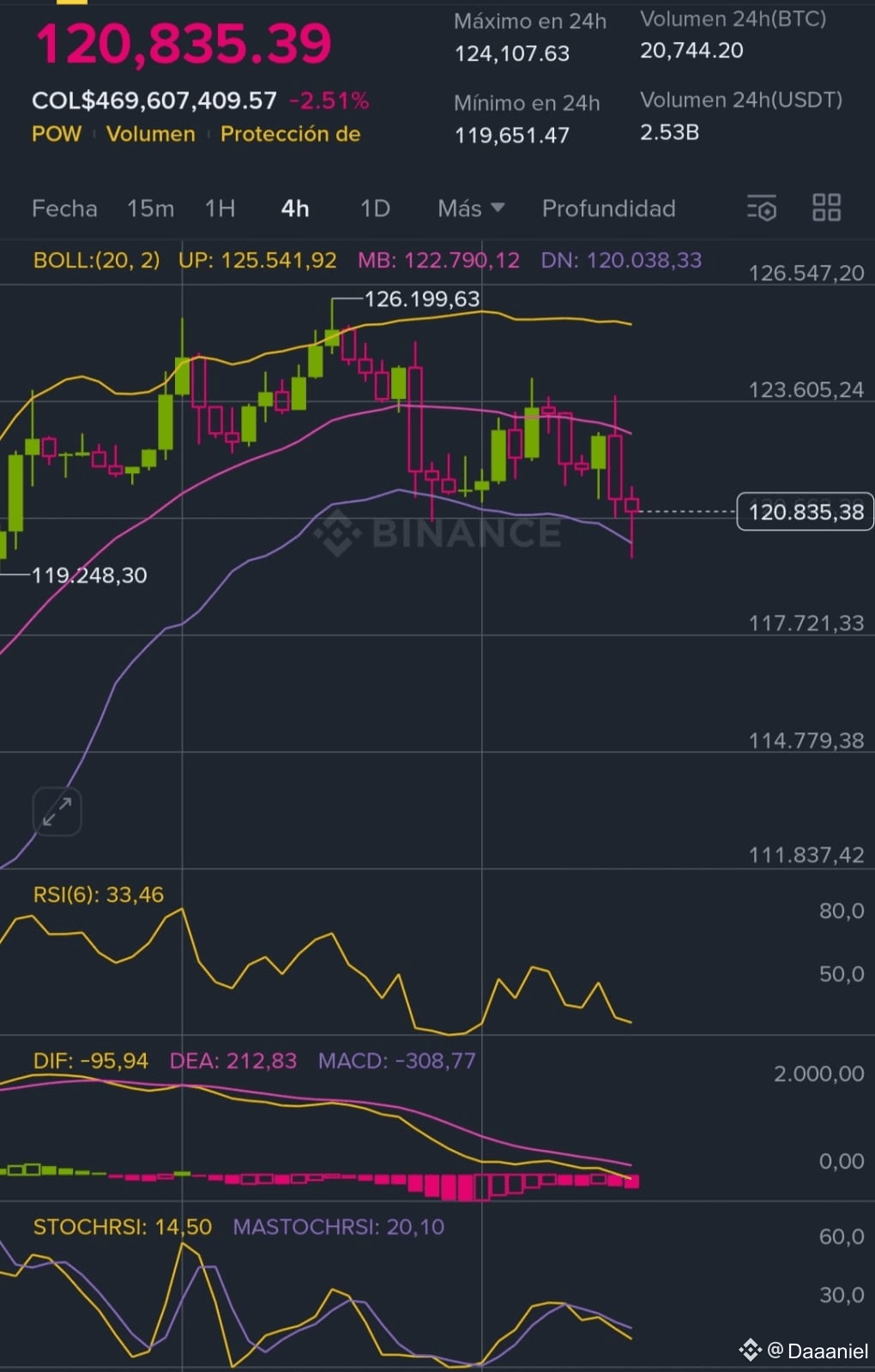Tap the POW tag
Viewport: 875px width, 1372px height.
pos(57,134)
